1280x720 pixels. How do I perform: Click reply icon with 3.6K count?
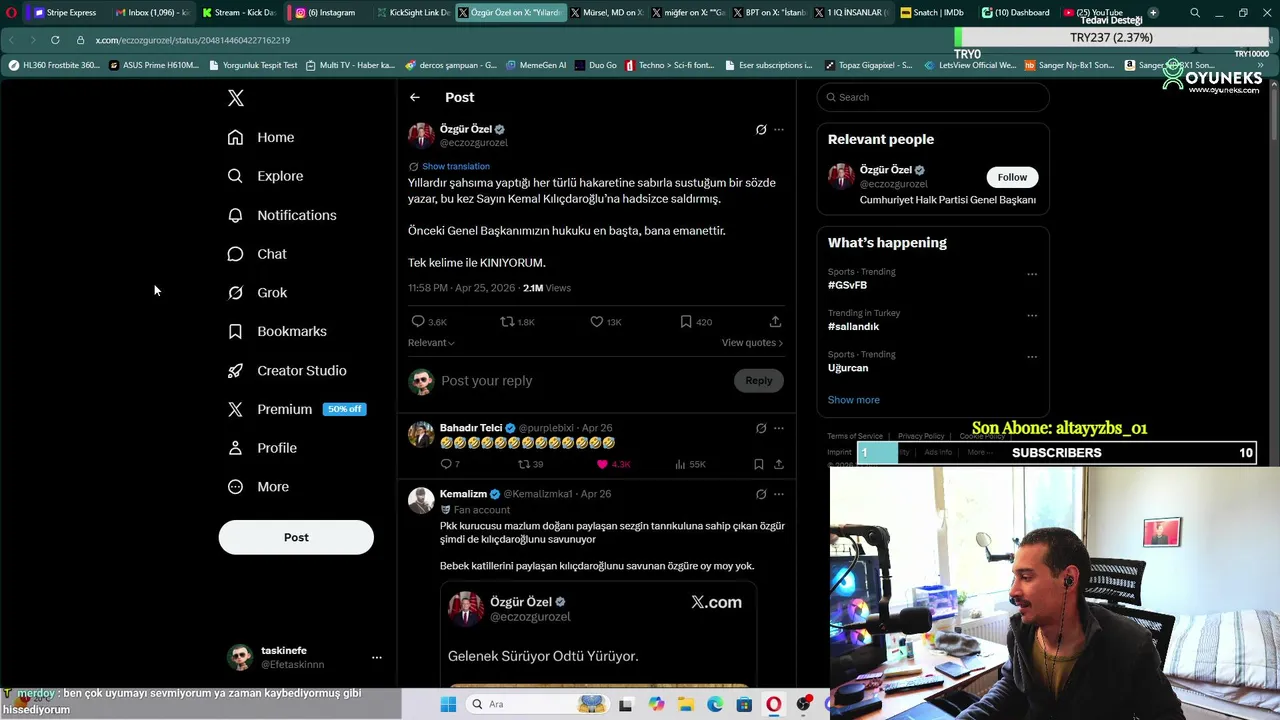[x=429, y=322]
